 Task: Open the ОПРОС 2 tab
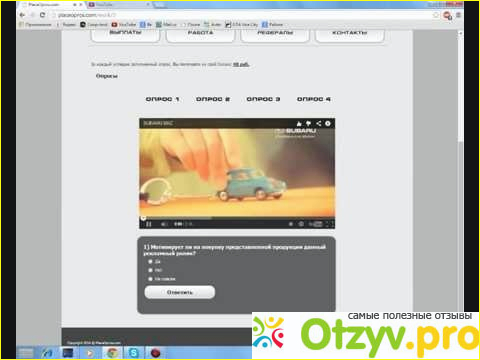(213, 99)
